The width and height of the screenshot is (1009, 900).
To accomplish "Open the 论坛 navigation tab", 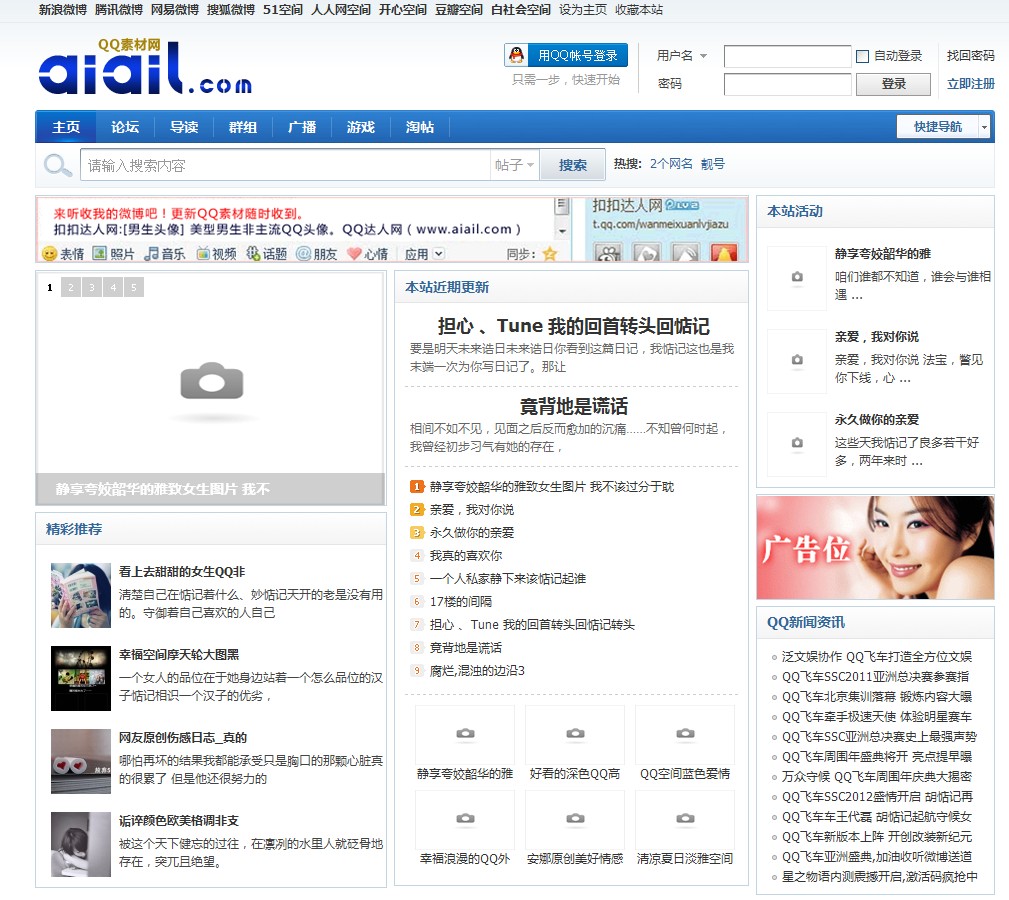I will (125, 127).
